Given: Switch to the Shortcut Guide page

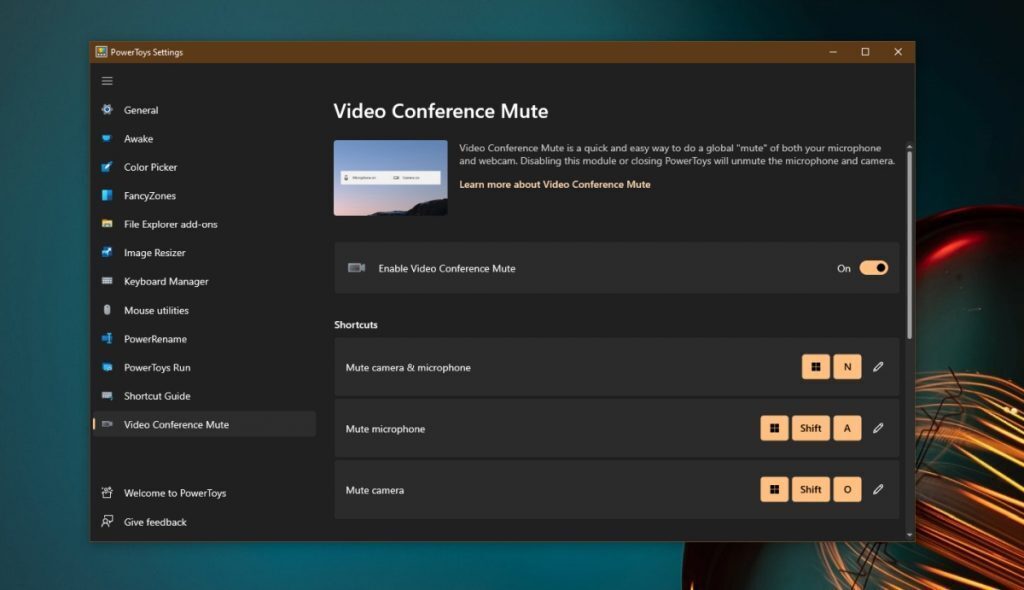Looking at the screenshot, I should tap(157, 396).
